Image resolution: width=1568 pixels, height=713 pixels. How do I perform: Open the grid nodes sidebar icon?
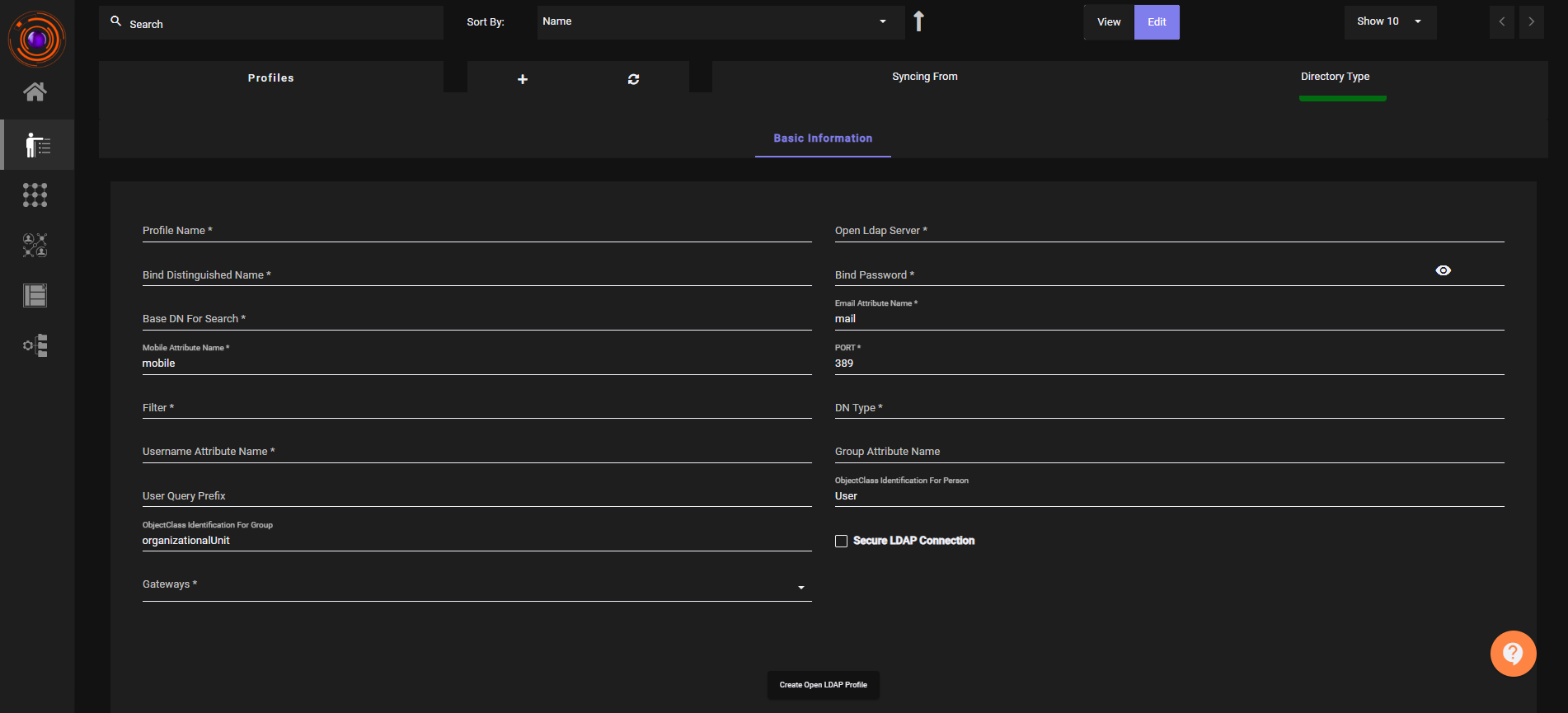point(35,195)
